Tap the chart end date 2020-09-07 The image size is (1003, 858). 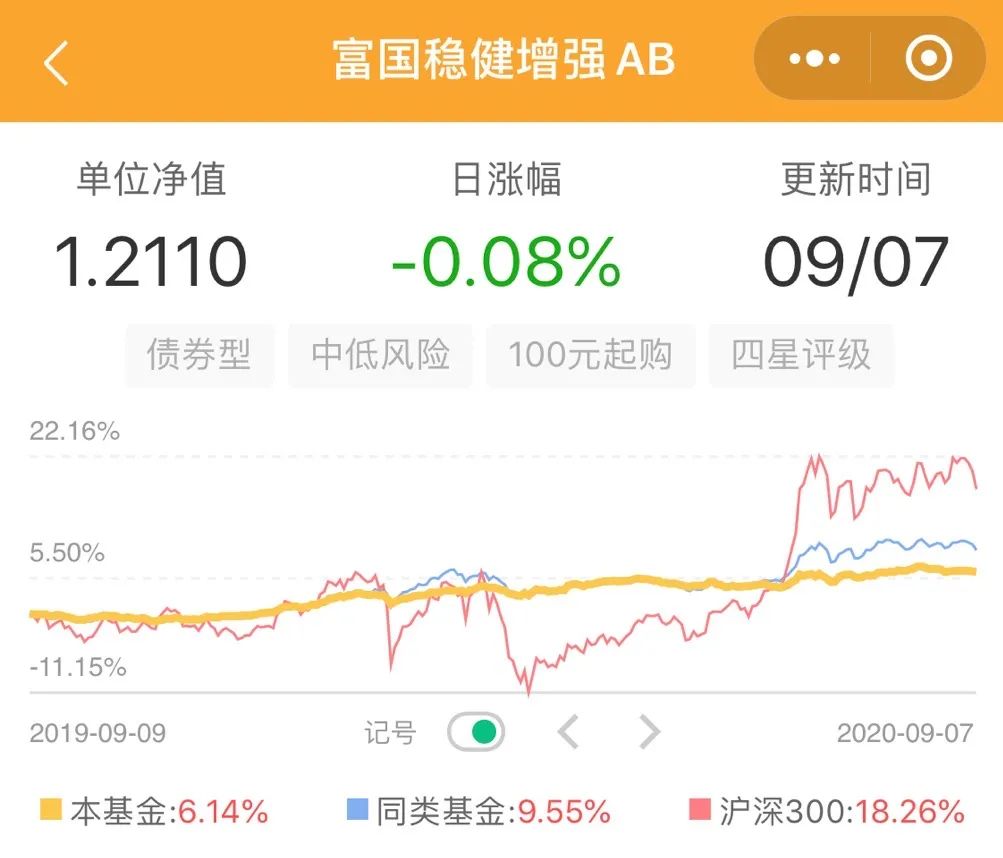point(905,733)
